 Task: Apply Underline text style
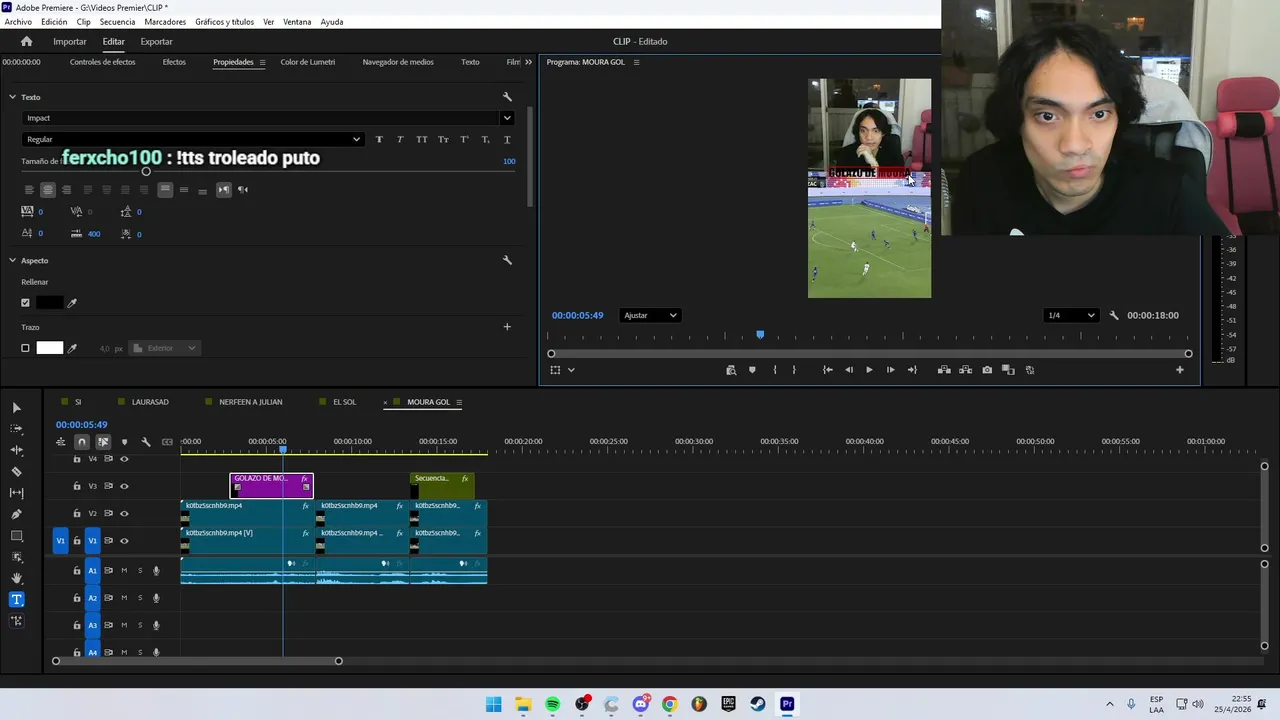click(x=507, y=140)
